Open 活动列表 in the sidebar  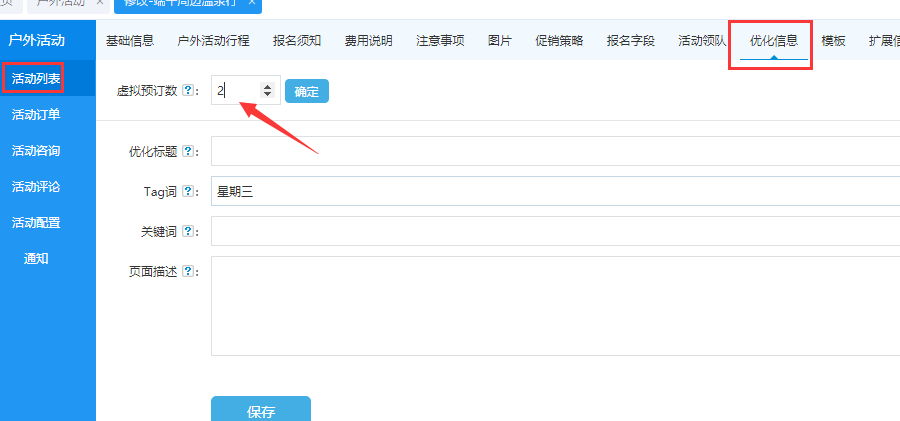click(36, 78)
